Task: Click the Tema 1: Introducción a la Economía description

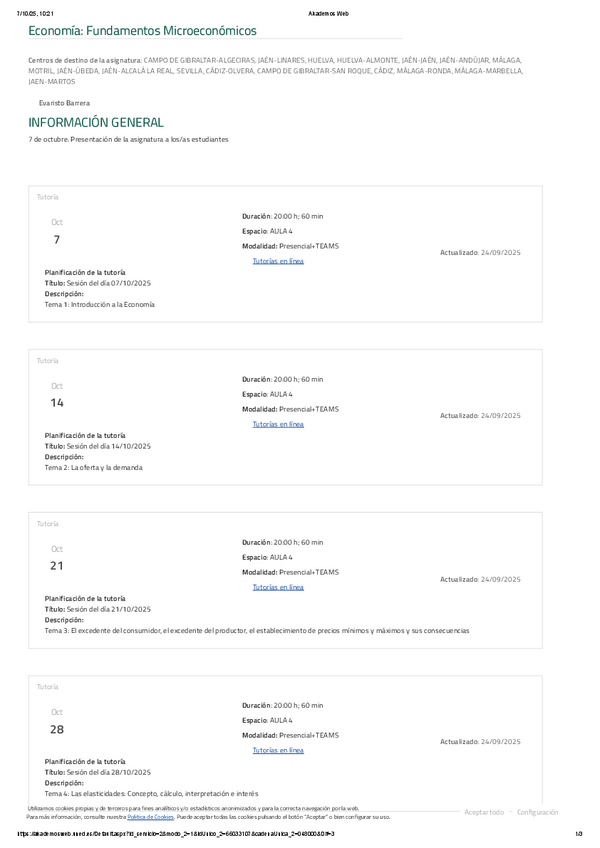Action: click(x=100, y=304)
